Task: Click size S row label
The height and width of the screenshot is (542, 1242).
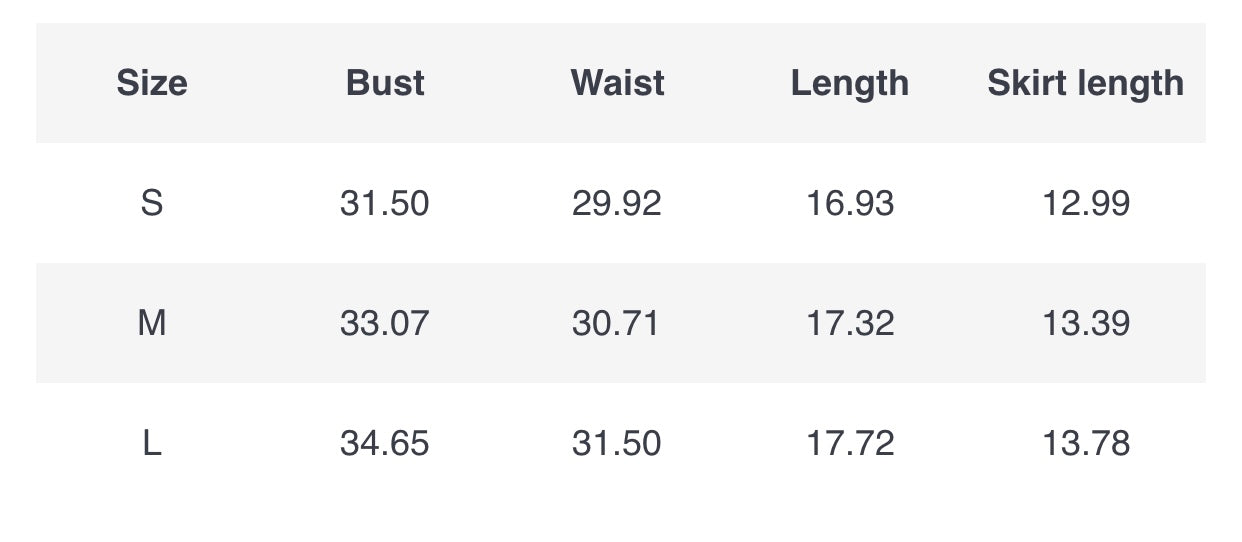Action: [152, 203]
